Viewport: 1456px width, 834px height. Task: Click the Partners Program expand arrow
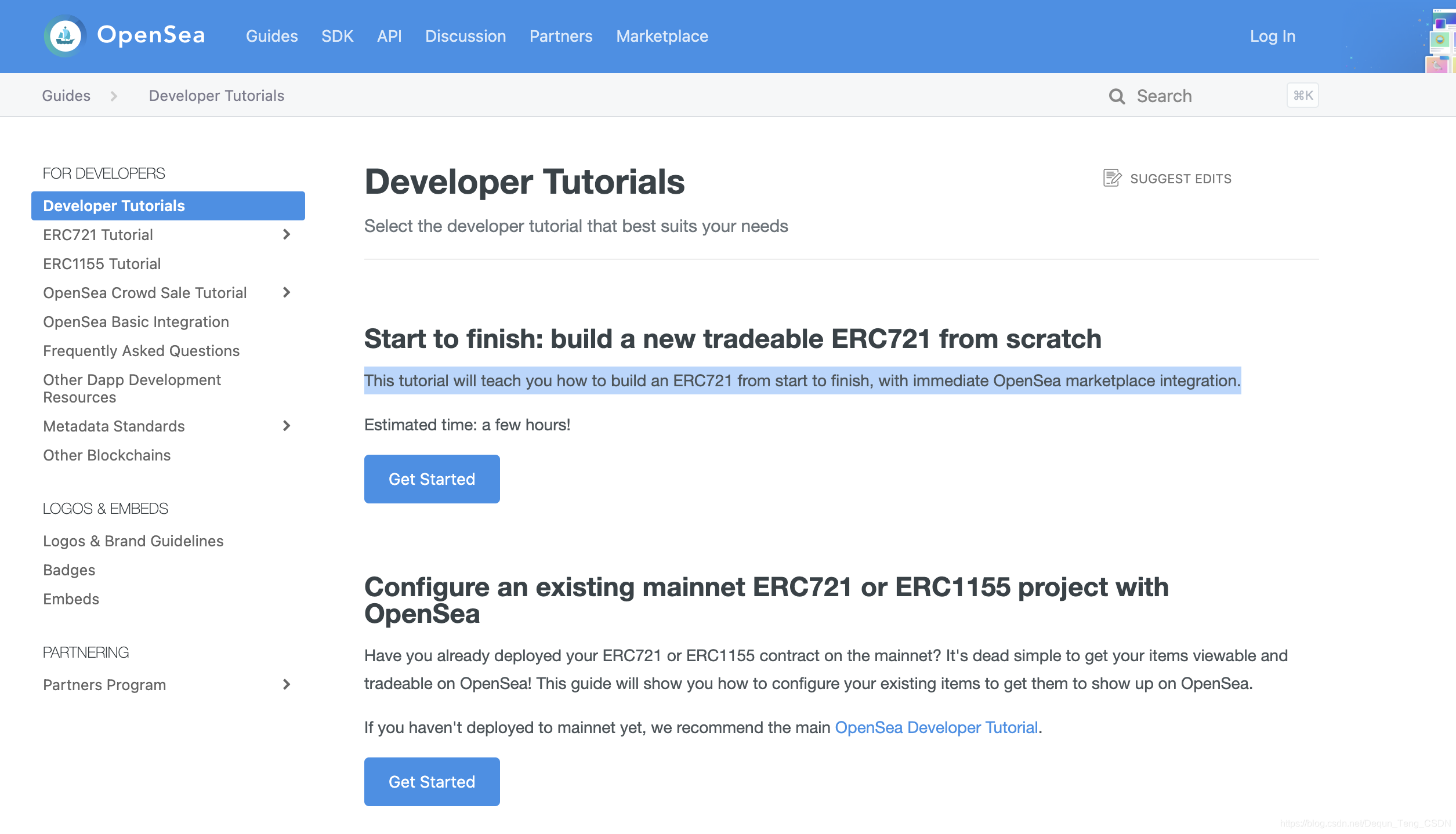pos(286,684)
